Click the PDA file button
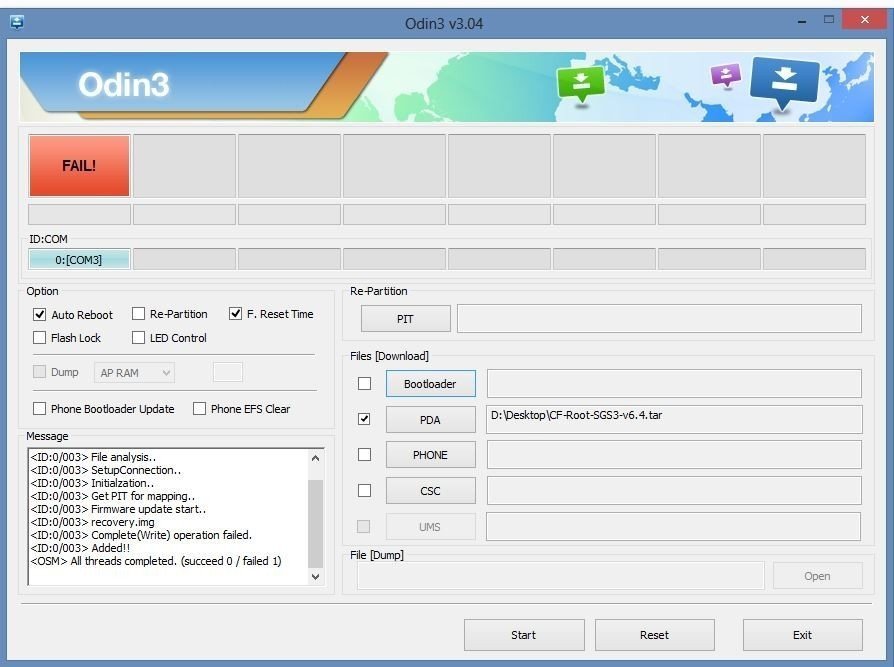Screen dimensions: 894x667 tap(430, 420)
